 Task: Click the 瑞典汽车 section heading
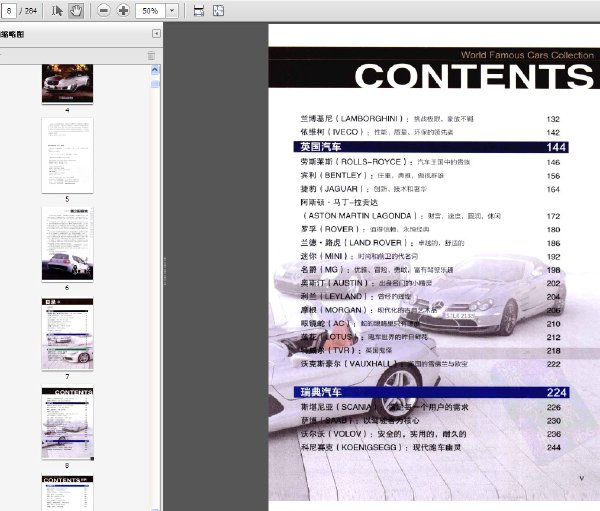pyautogui.click(x=321, y=392)
